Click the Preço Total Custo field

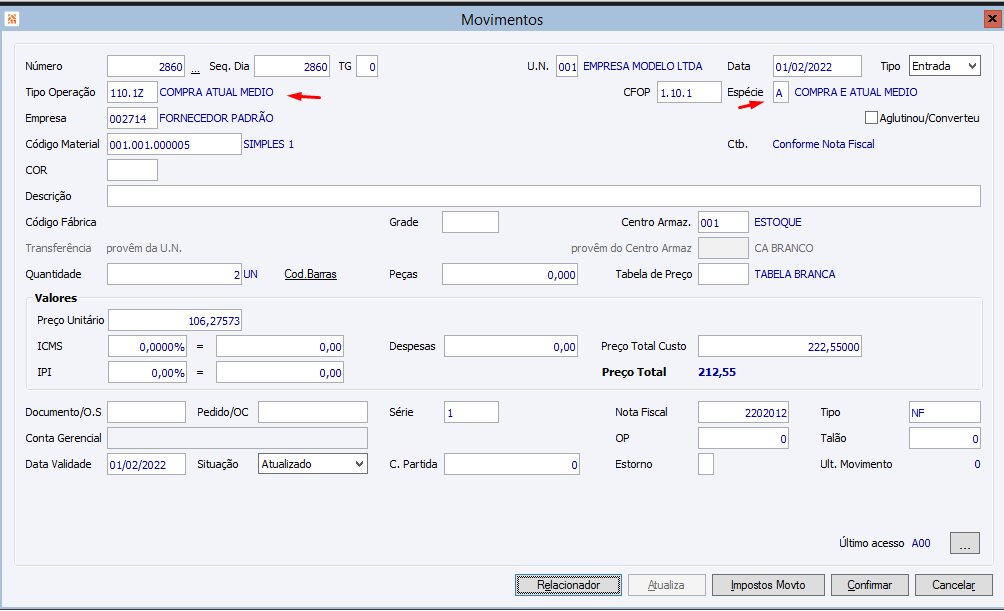click(x=779, y=346)
